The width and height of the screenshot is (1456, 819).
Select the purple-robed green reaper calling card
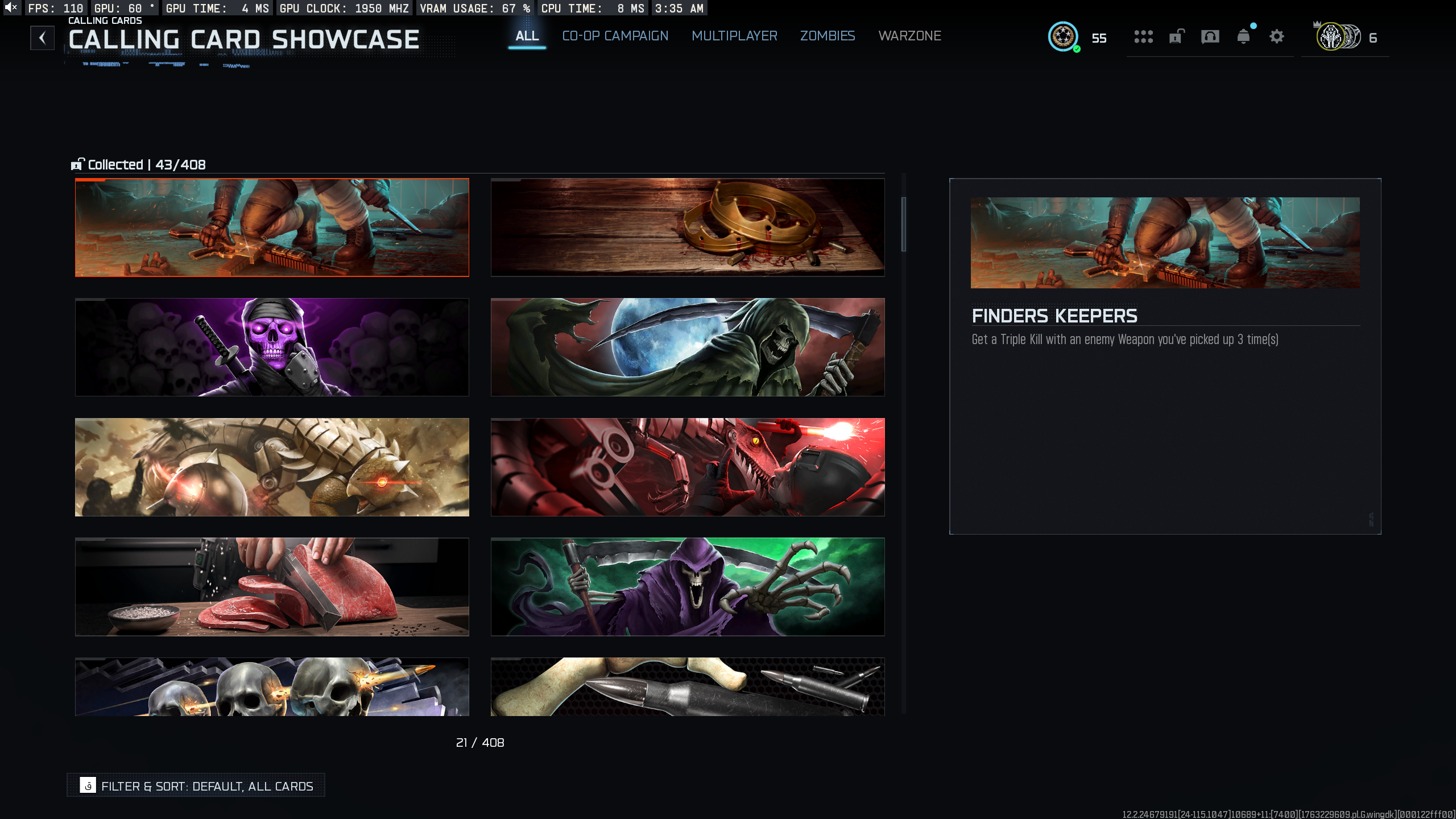(x=688, y=586)
